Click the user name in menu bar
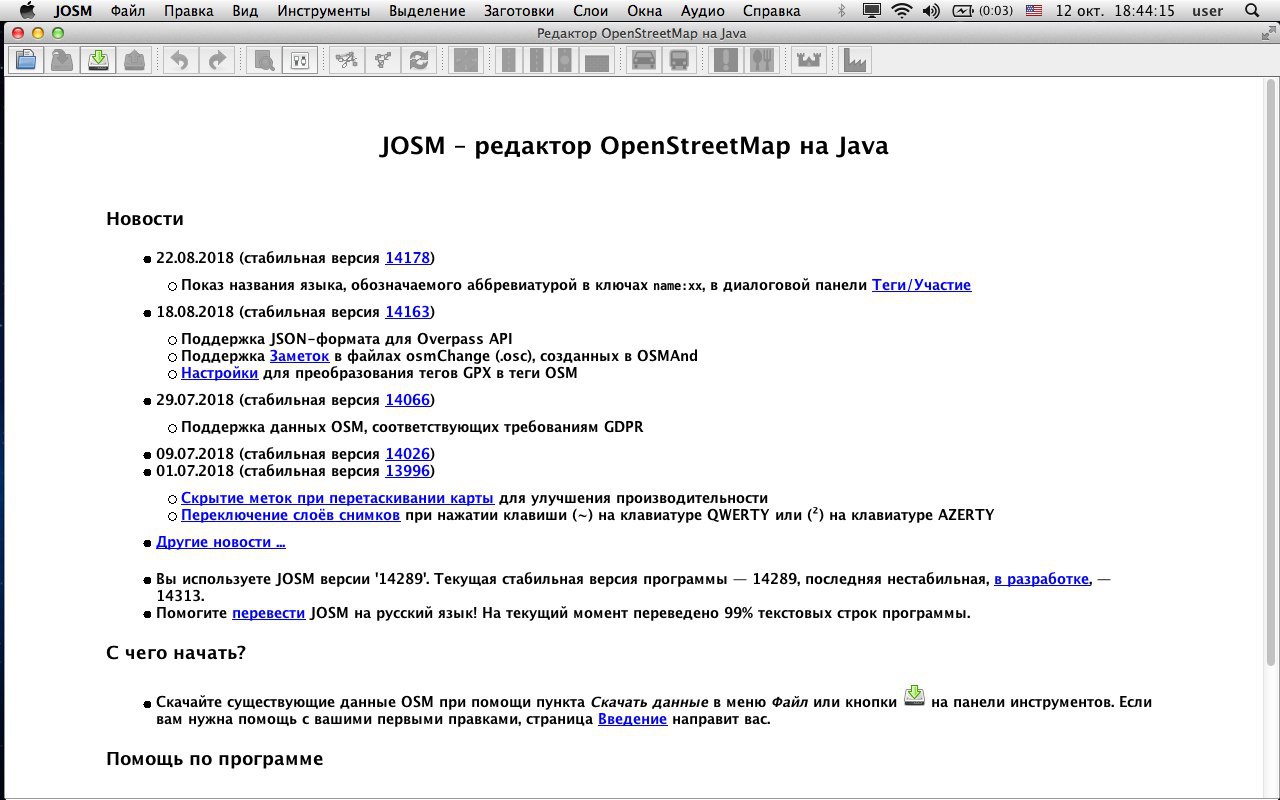Screen dimensions: 1280x800 pos(1207,11)
